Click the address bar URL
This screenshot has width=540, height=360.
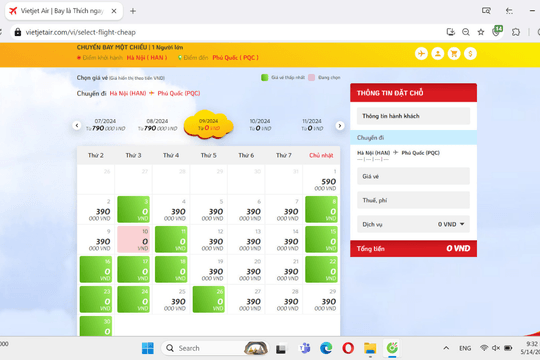click(x=81, y=32)
